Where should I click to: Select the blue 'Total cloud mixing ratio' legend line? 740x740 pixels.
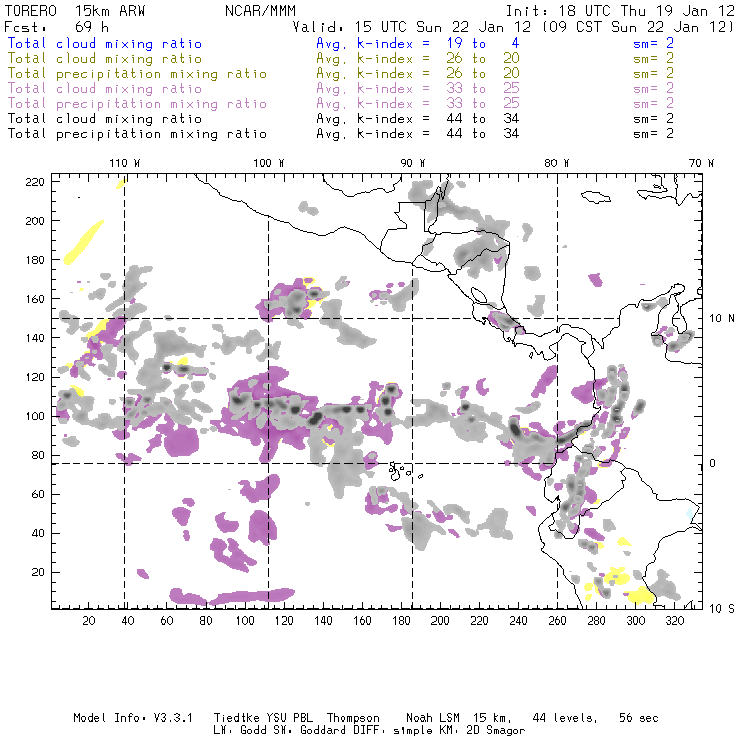pos(105,44)
